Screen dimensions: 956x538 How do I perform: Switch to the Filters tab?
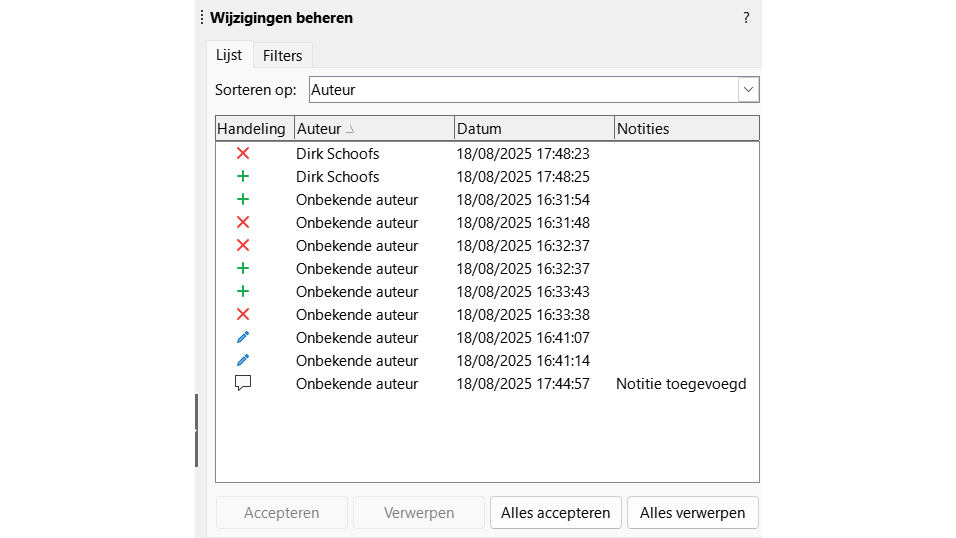coord(282,56)
